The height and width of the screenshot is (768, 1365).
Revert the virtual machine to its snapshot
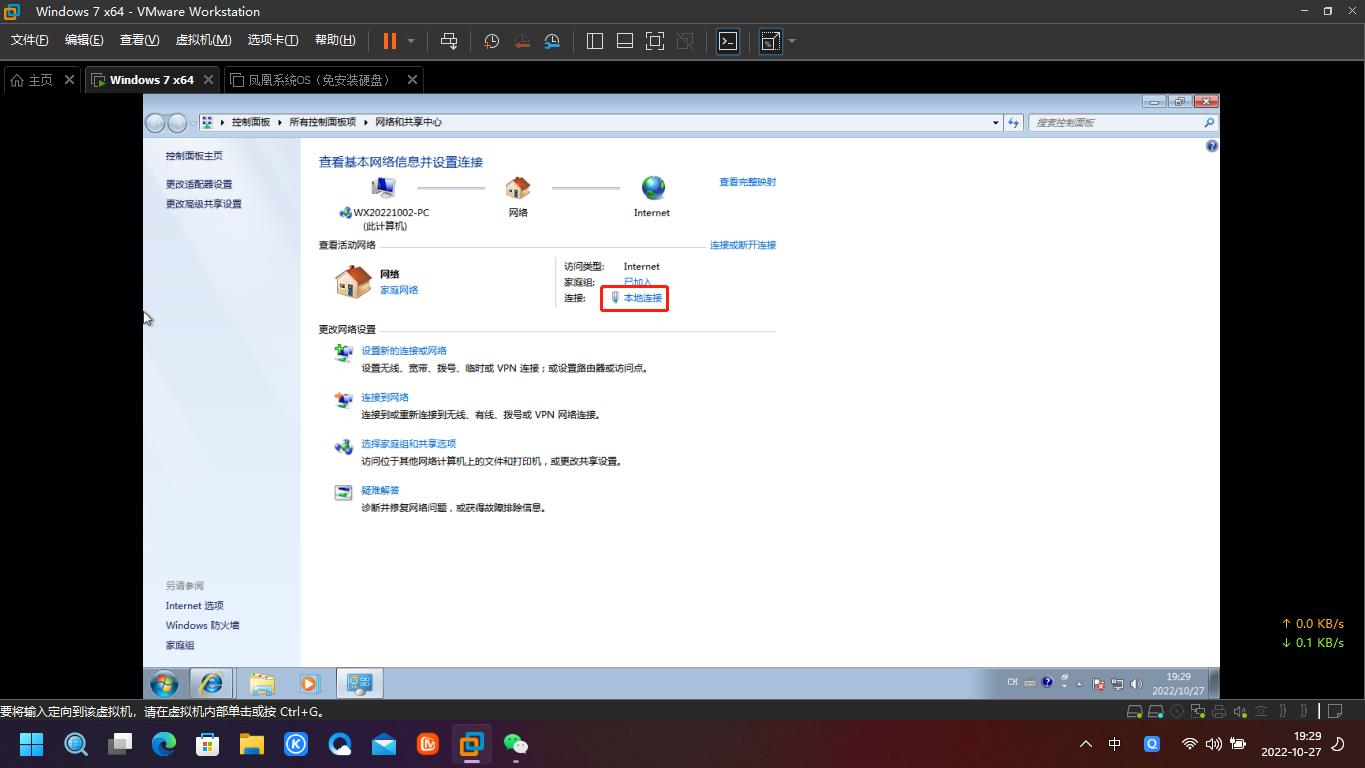[521, 41]
